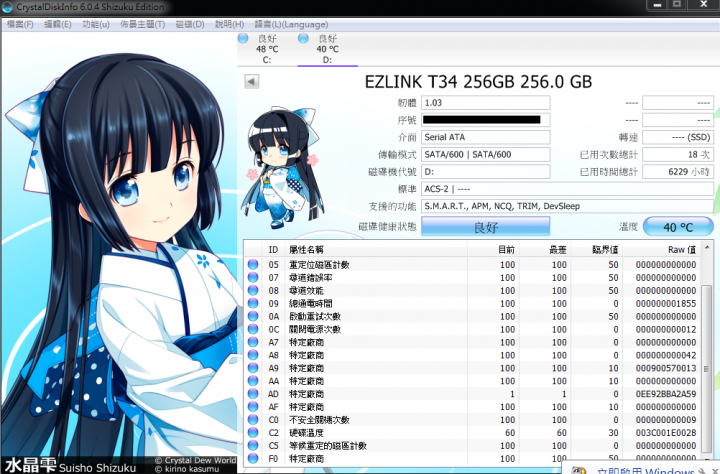This screenshot has width=720, height=474.
Task: Click the status orb for attribute 05
Action: (253, 265)
